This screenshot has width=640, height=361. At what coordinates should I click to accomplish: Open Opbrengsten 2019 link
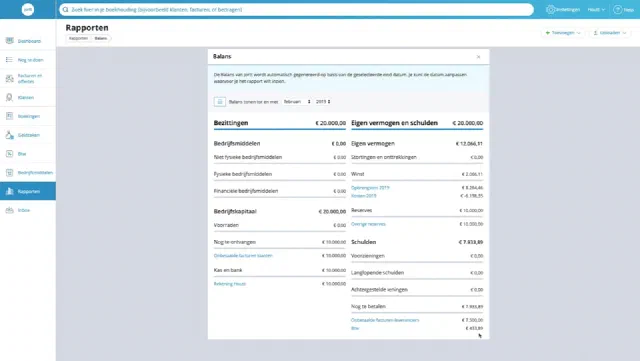click(370, 188)
